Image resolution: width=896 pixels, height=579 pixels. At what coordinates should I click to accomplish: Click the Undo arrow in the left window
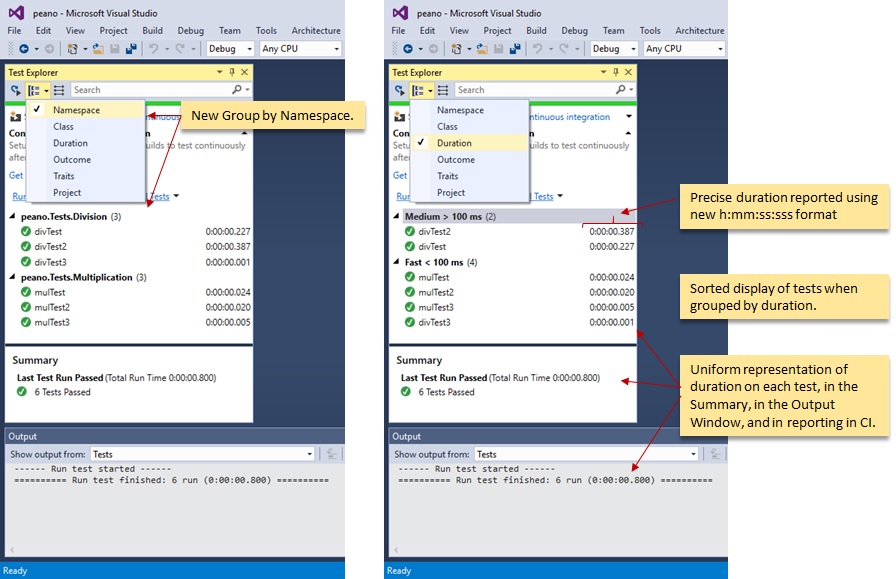[153, 49]
